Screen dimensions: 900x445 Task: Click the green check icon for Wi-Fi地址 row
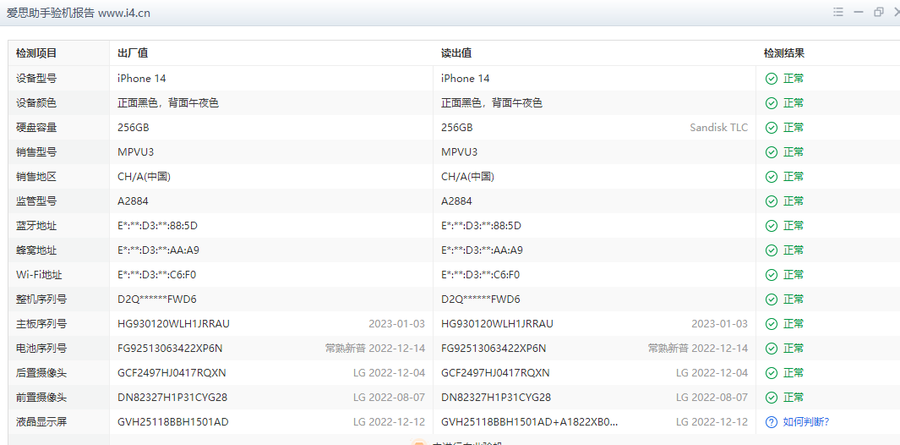tap(771, 275)
